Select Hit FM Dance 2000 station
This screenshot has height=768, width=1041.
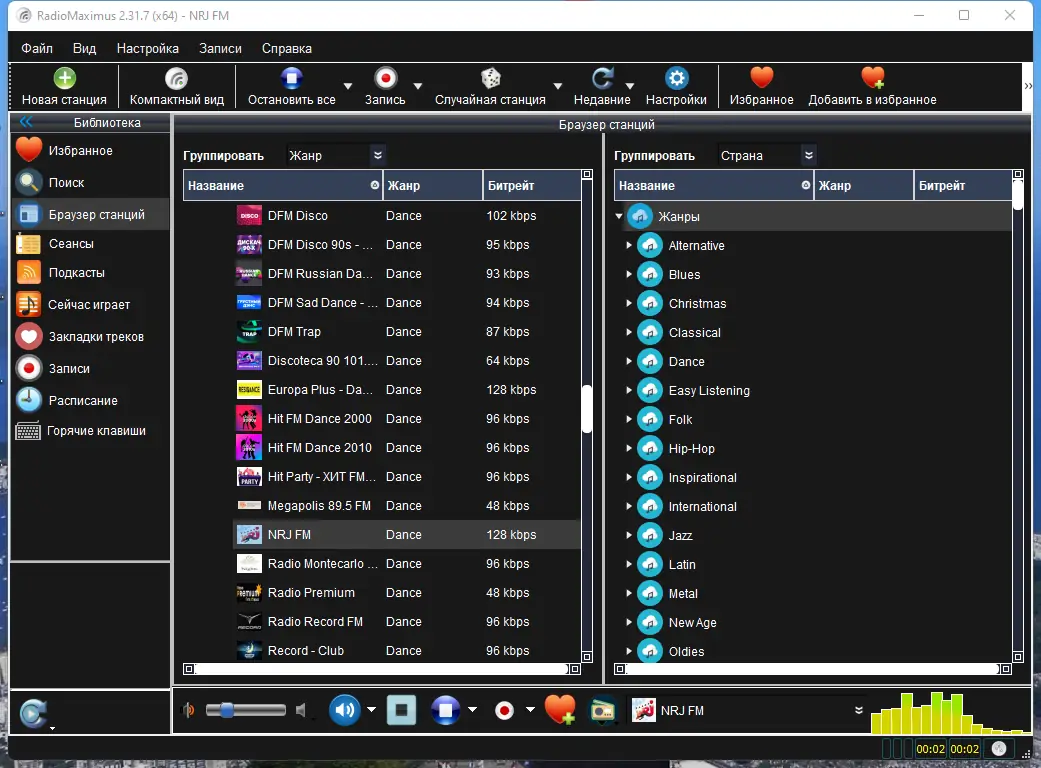point(407,419)
